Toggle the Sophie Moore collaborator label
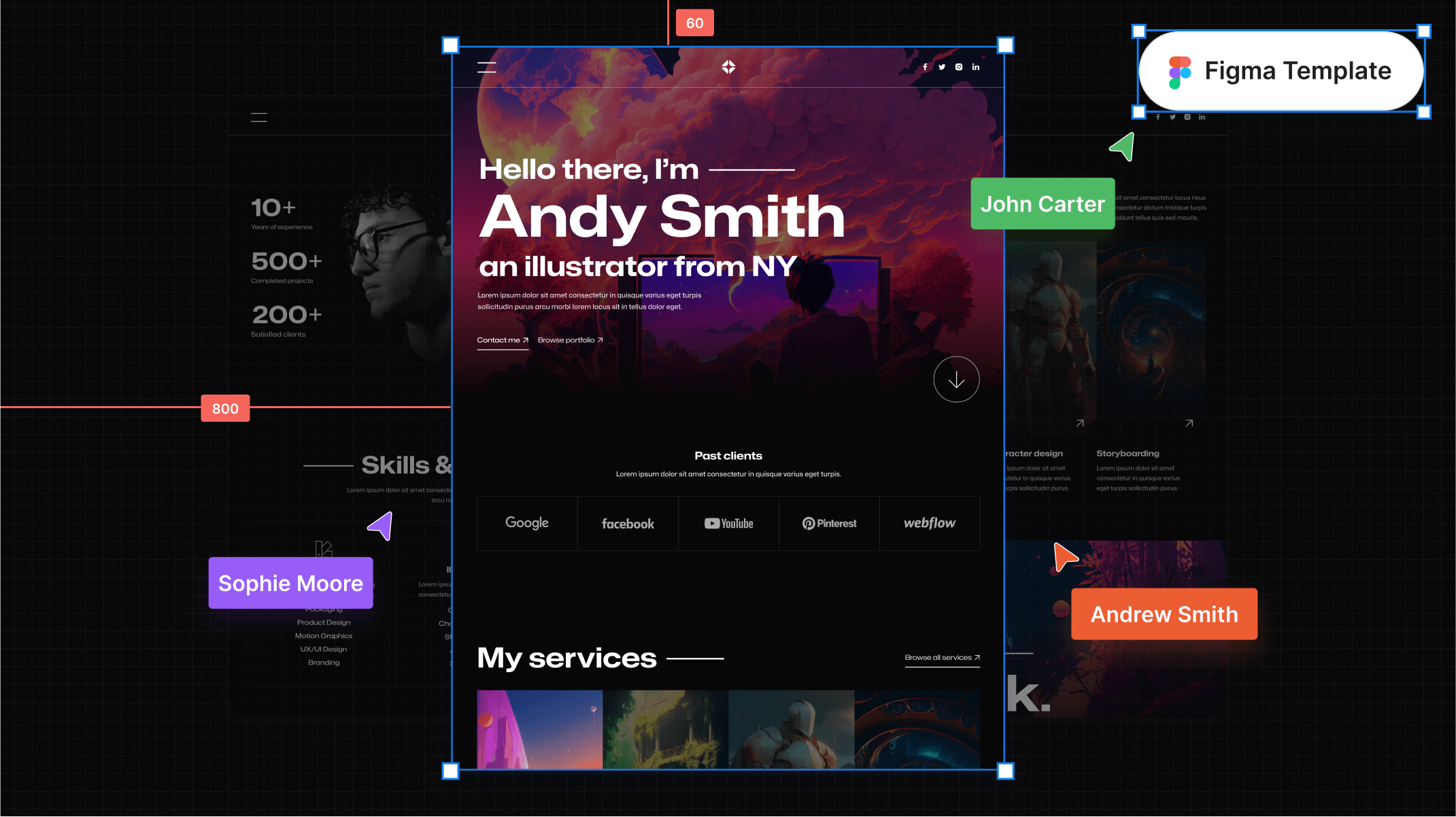 (291, 583)
